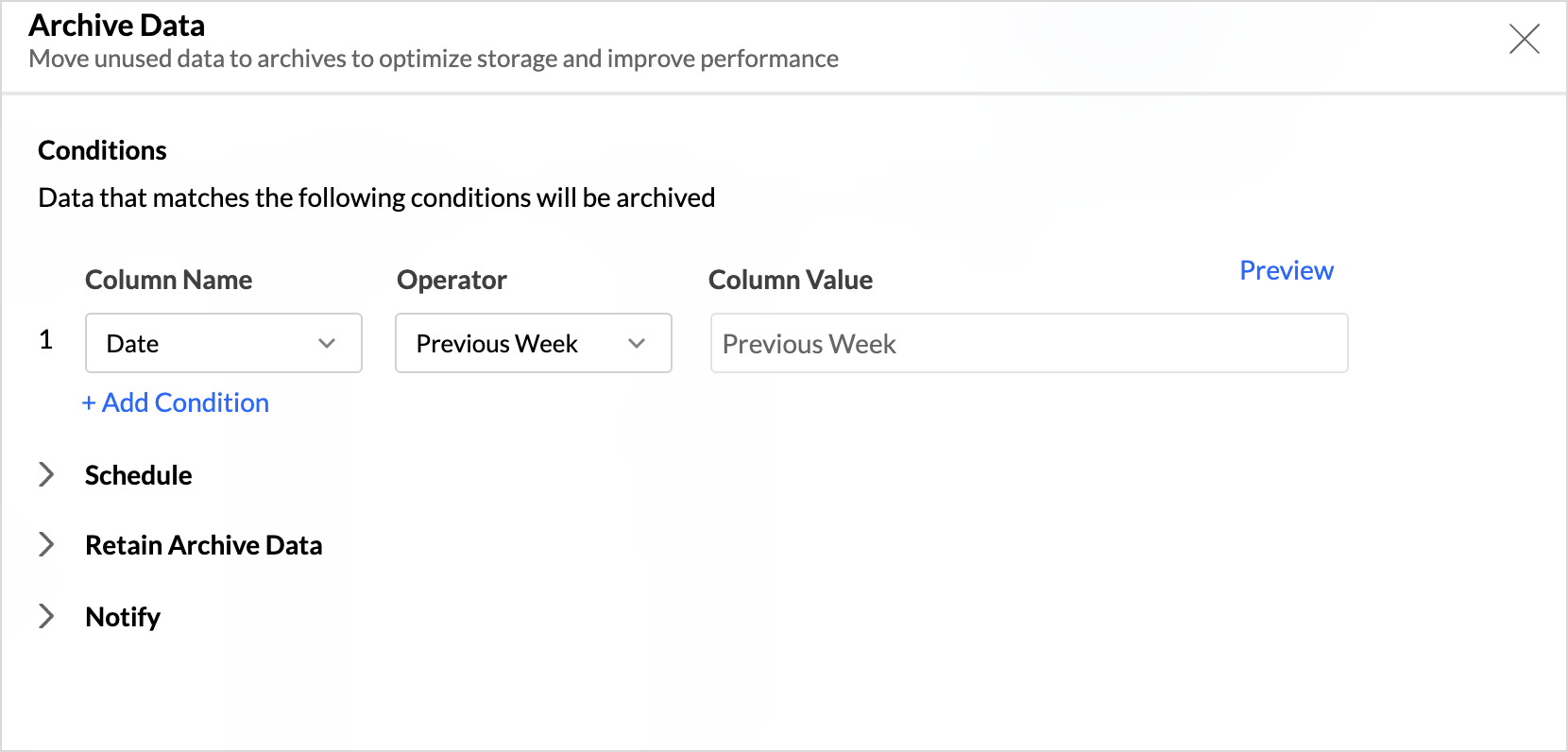Click the chevron beside Retain Archive Data

pos(45,544)
